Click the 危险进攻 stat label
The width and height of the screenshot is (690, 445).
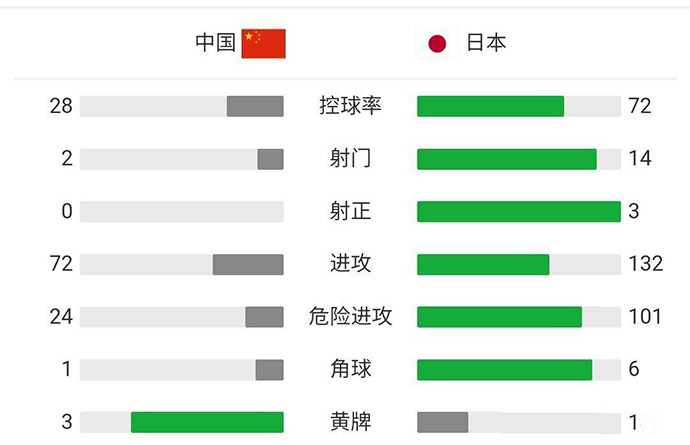tap(350, 317)
